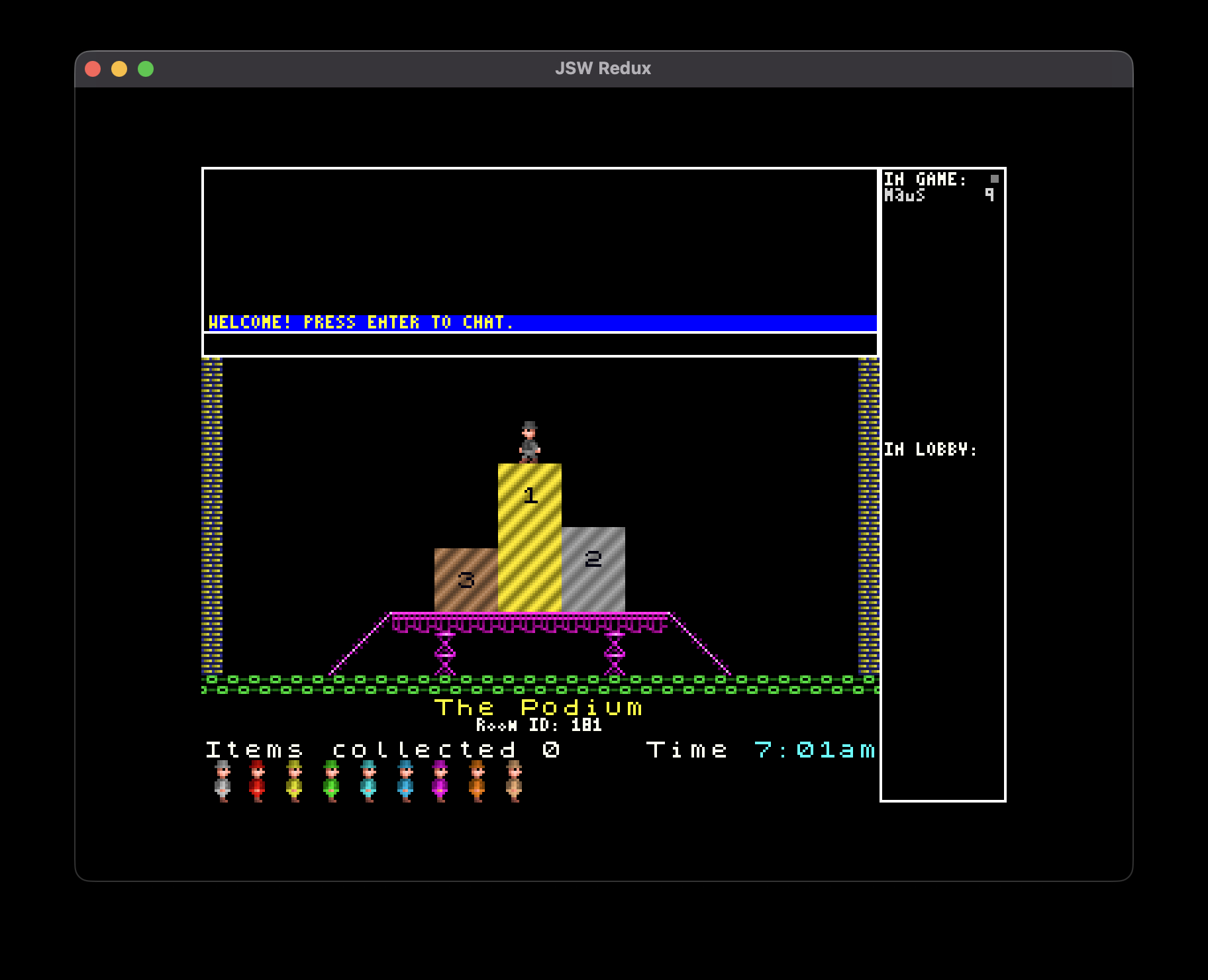The height and width of the screenshot is (980, 1208).
Task: Pick the tan Willy life icon
Action: [514, 781]
